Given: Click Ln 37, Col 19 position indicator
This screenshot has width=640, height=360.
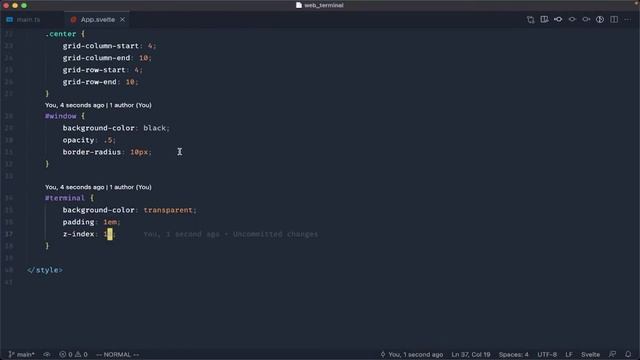Looking at the screenshot, I should point(471,354).
